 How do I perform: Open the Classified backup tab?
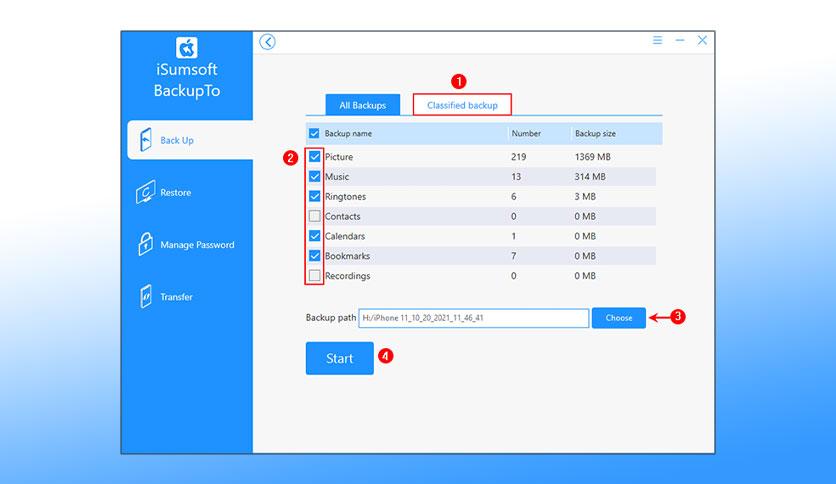click(462, 104)
